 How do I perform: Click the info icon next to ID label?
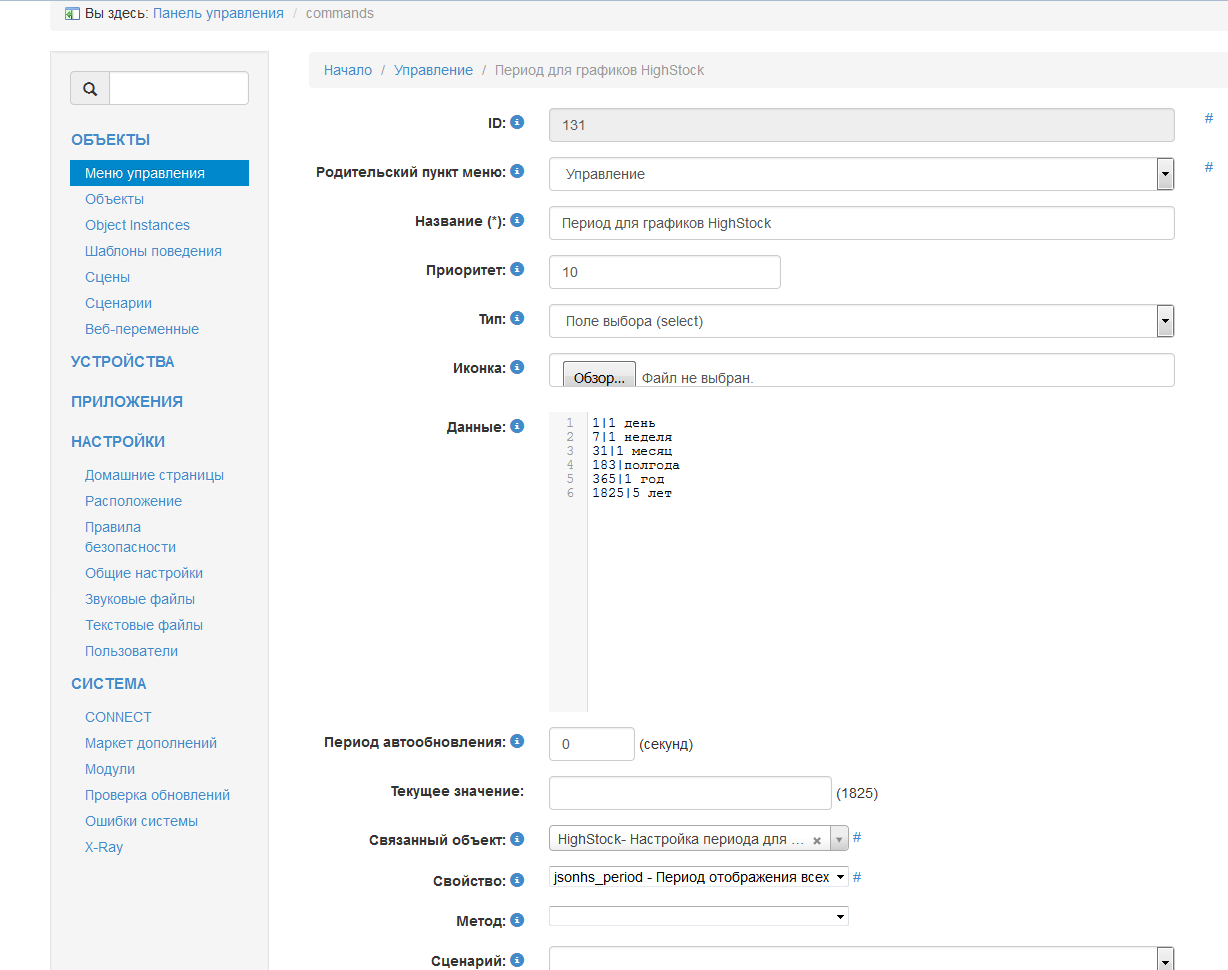coord(517,122)
